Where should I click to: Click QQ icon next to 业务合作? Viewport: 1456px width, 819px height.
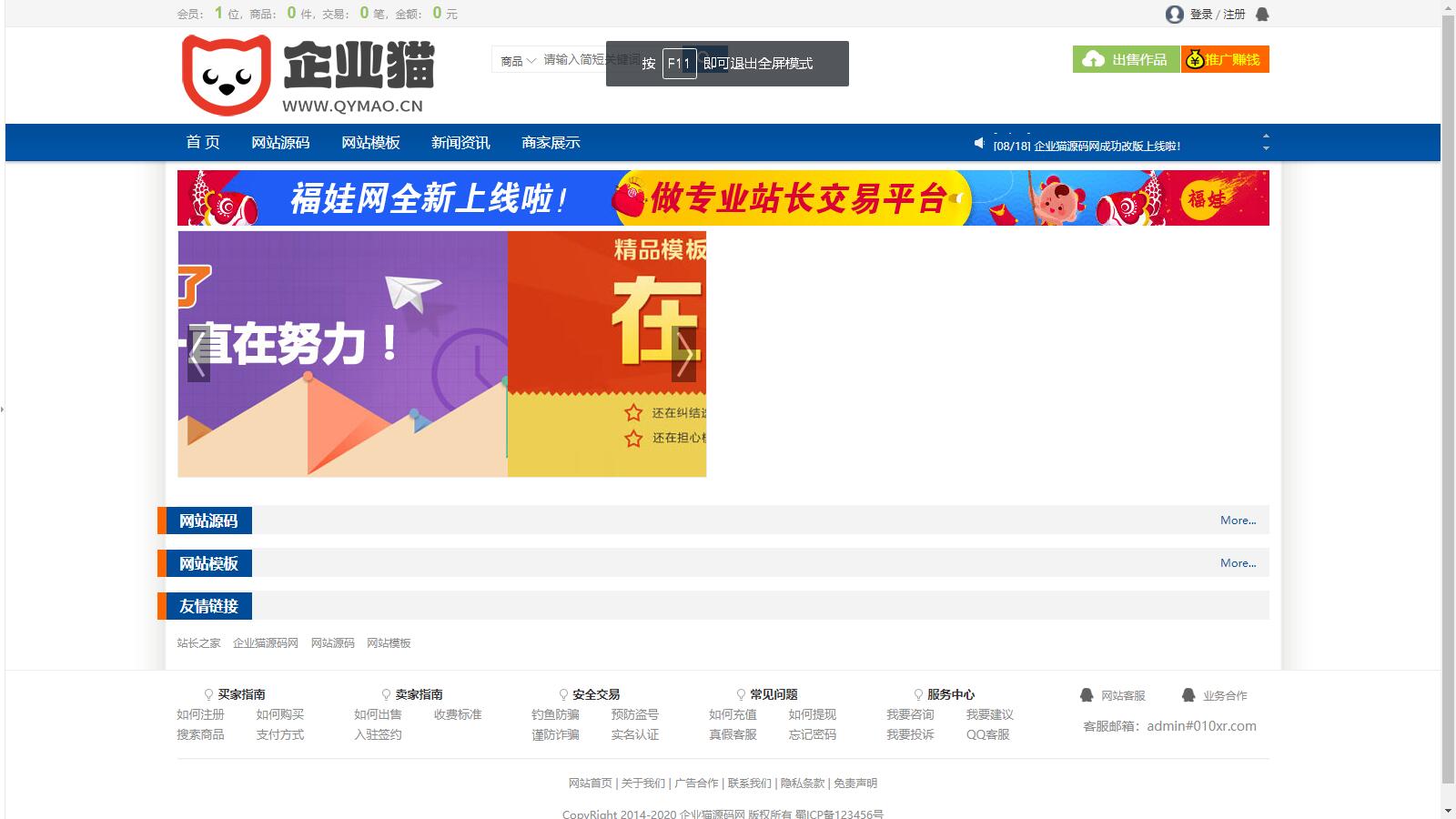1188,695
